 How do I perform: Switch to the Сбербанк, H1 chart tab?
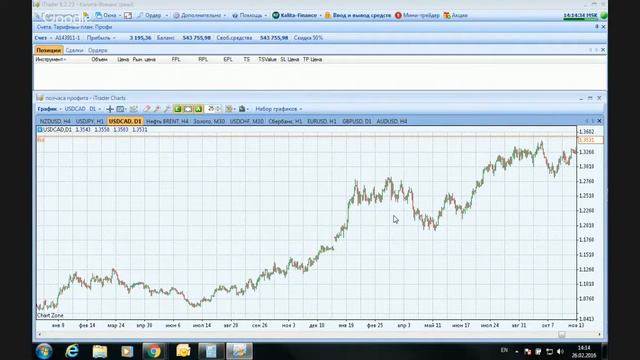pos(285,121)
